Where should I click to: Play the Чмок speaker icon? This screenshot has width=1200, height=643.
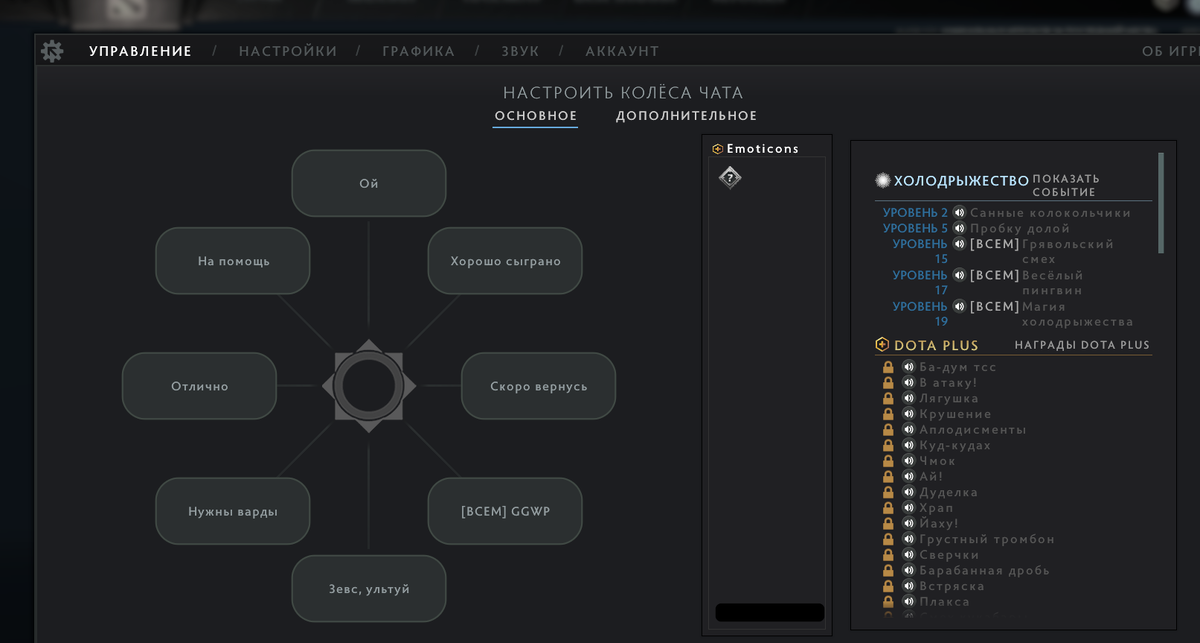coord(908,461)
